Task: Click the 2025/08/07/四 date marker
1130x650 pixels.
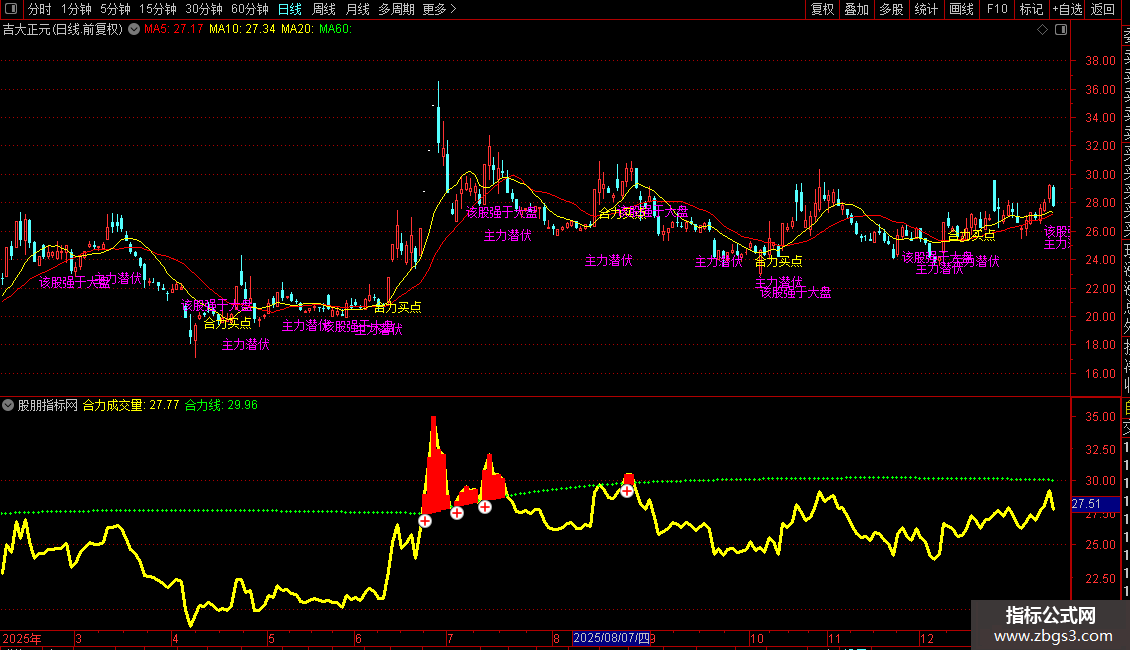Action: pyautogui.click(x=611, y=638)
